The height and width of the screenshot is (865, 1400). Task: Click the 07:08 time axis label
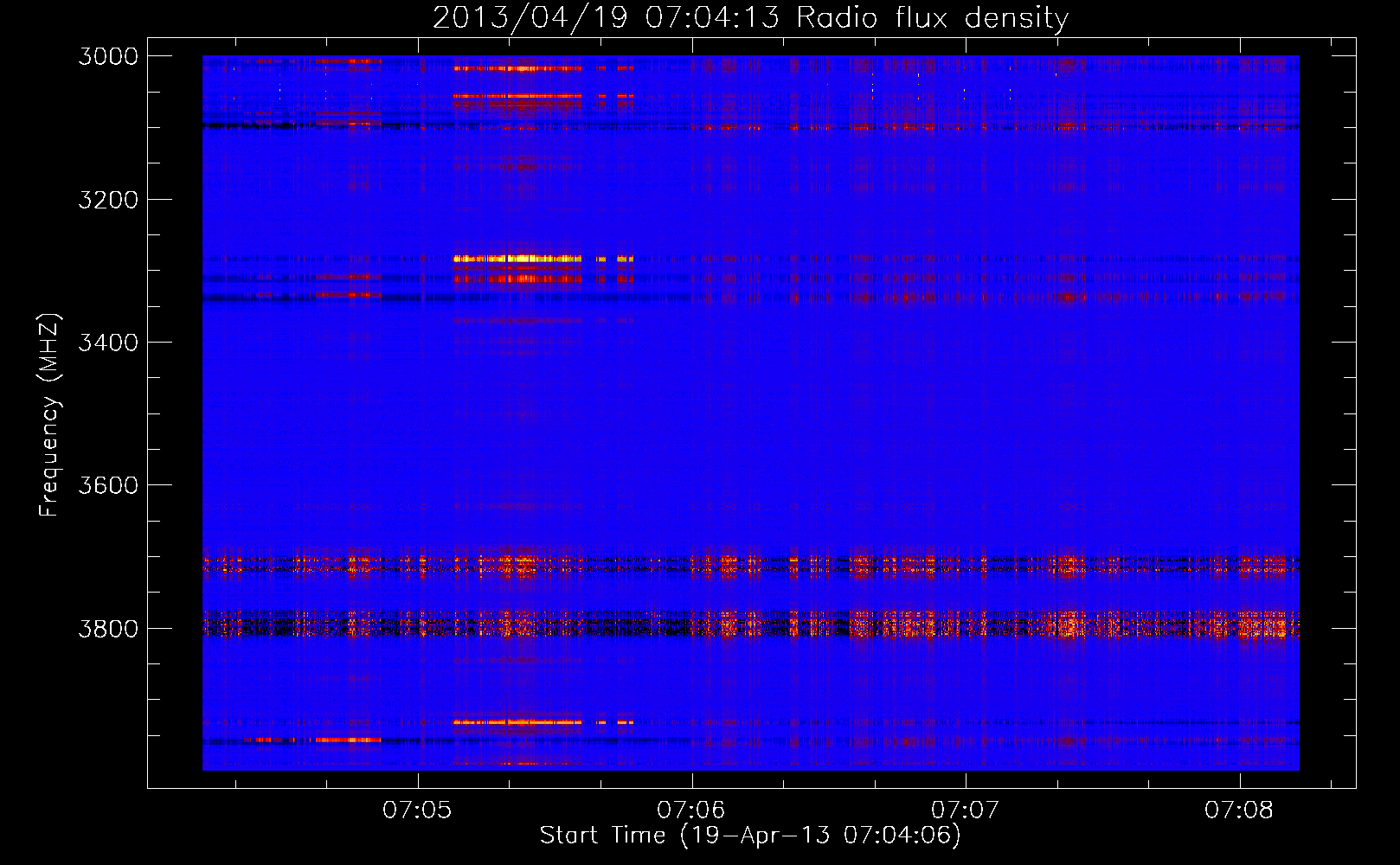(1239, 811)
